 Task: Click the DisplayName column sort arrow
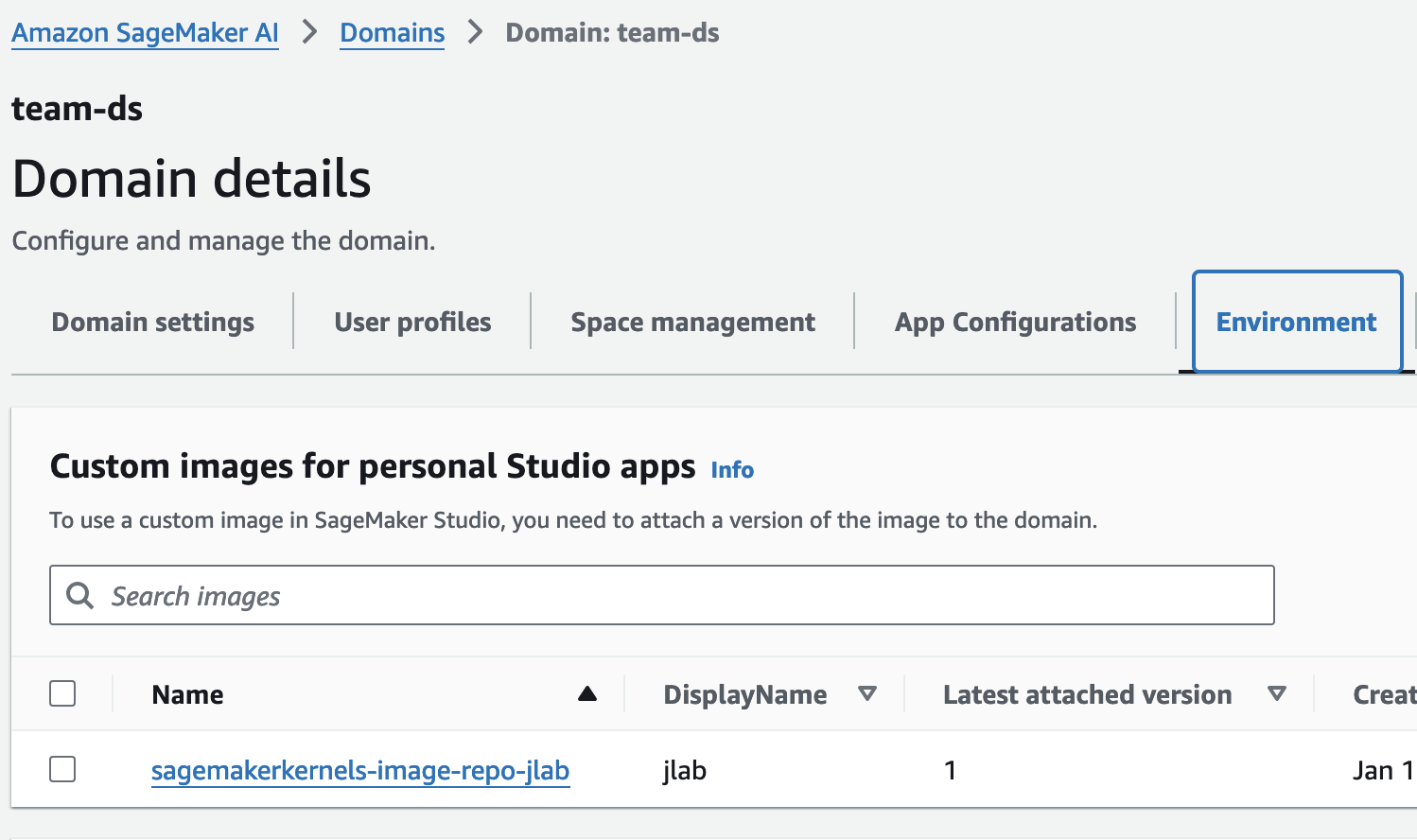[866, 694]
